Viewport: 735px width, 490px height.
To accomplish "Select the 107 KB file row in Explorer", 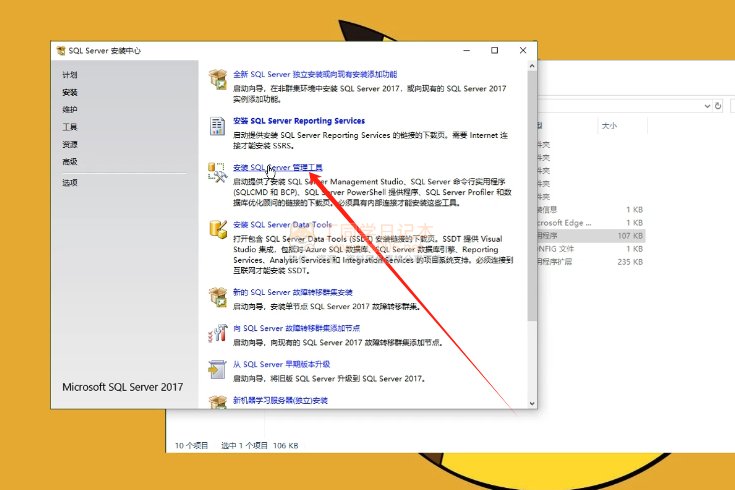I will coord(591,235).
